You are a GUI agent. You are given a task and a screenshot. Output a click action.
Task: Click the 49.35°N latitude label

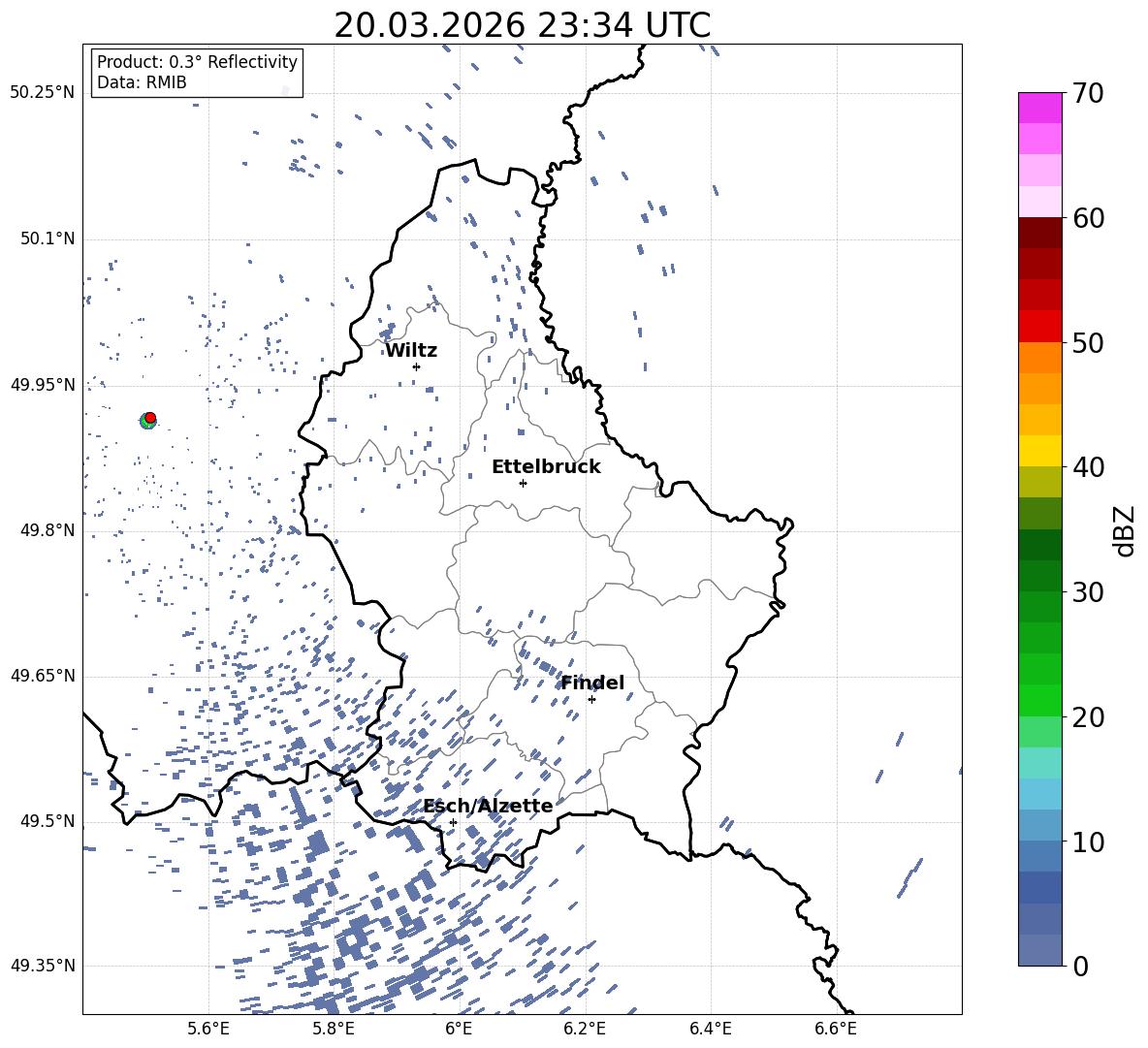(x=43, y=966)
